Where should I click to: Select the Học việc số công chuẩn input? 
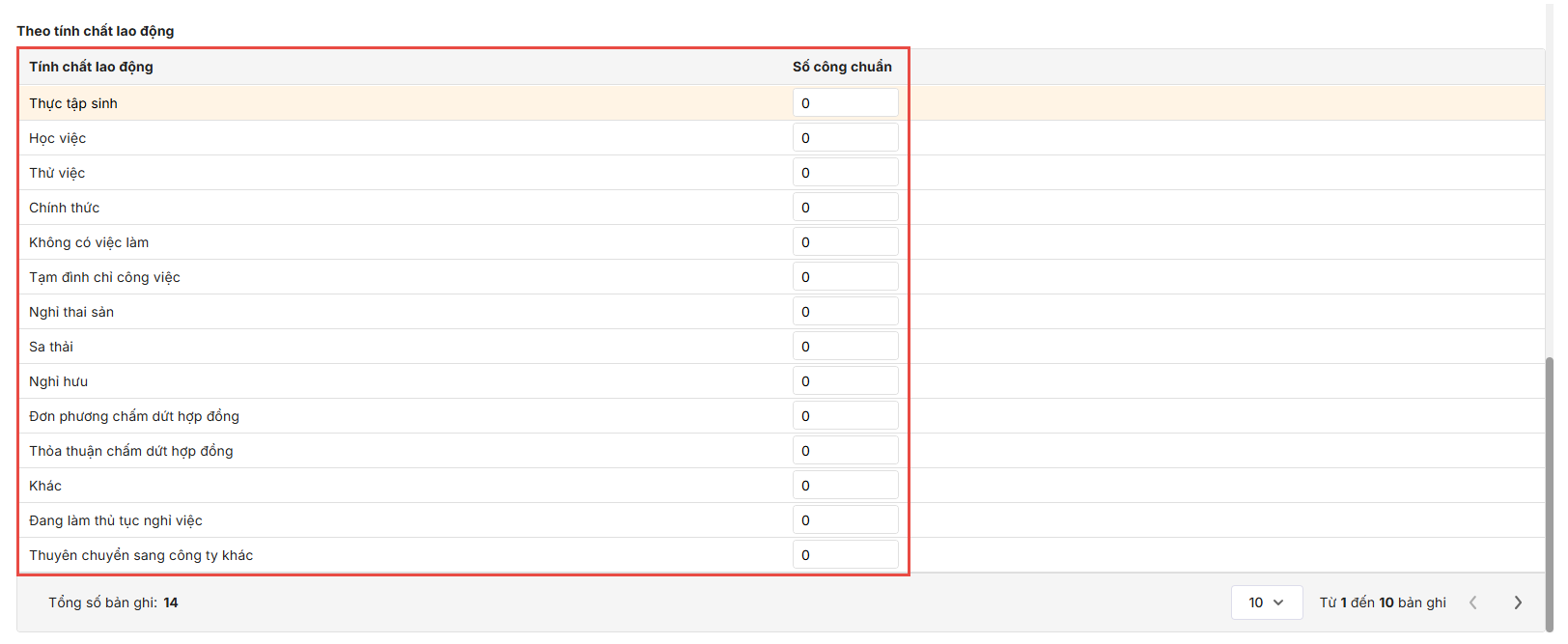click(845, 138)
